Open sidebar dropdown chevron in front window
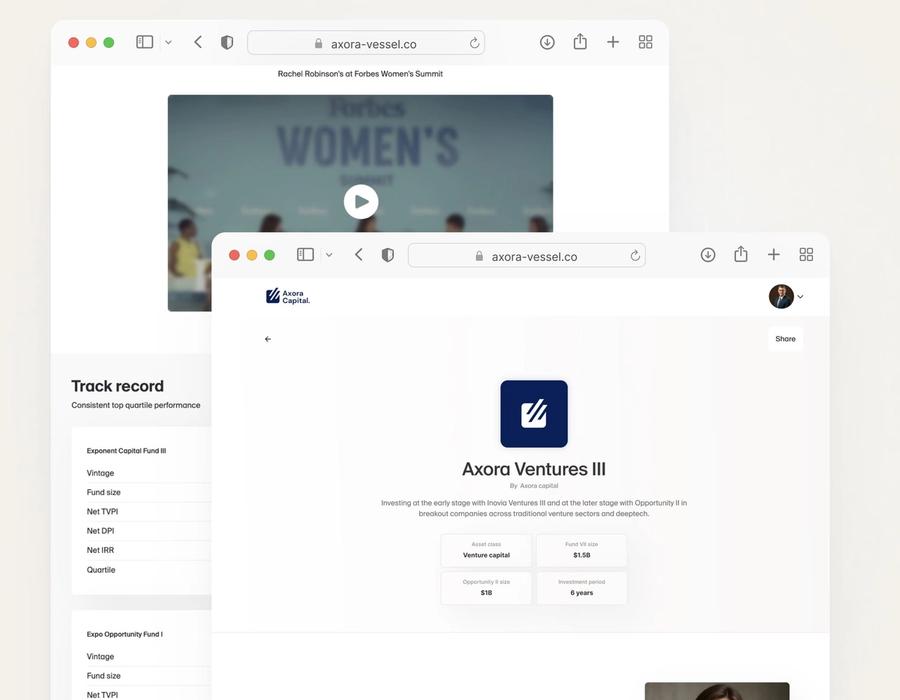The image size is (900, 700). click(329, 255)
